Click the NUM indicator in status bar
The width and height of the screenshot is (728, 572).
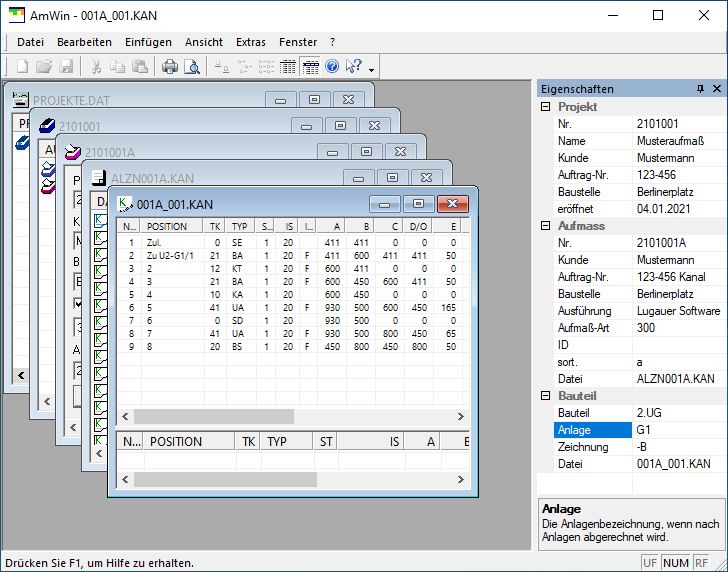pyautogui.click(x=676, y=563)
